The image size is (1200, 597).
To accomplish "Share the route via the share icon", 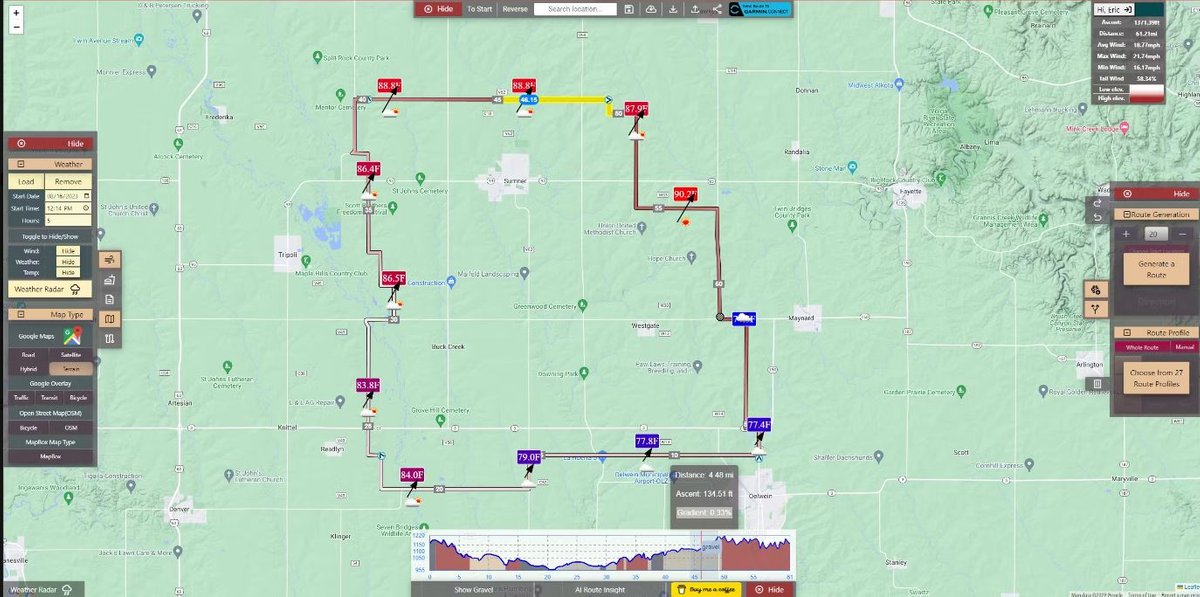I will point(718,9).
